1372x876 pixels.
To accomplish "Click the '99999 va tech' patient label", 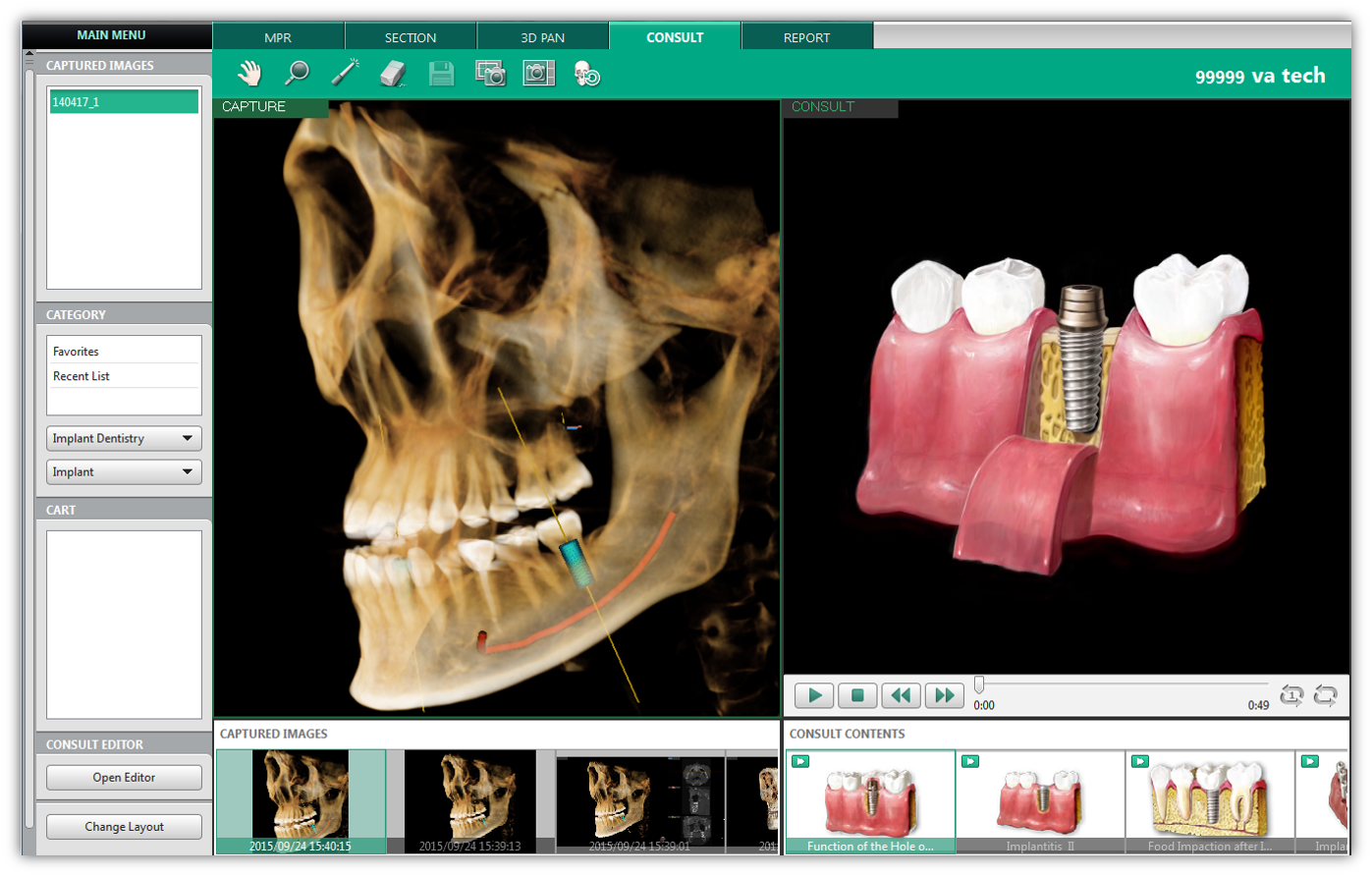I will pyautogui.click(x=1260, y=76).
